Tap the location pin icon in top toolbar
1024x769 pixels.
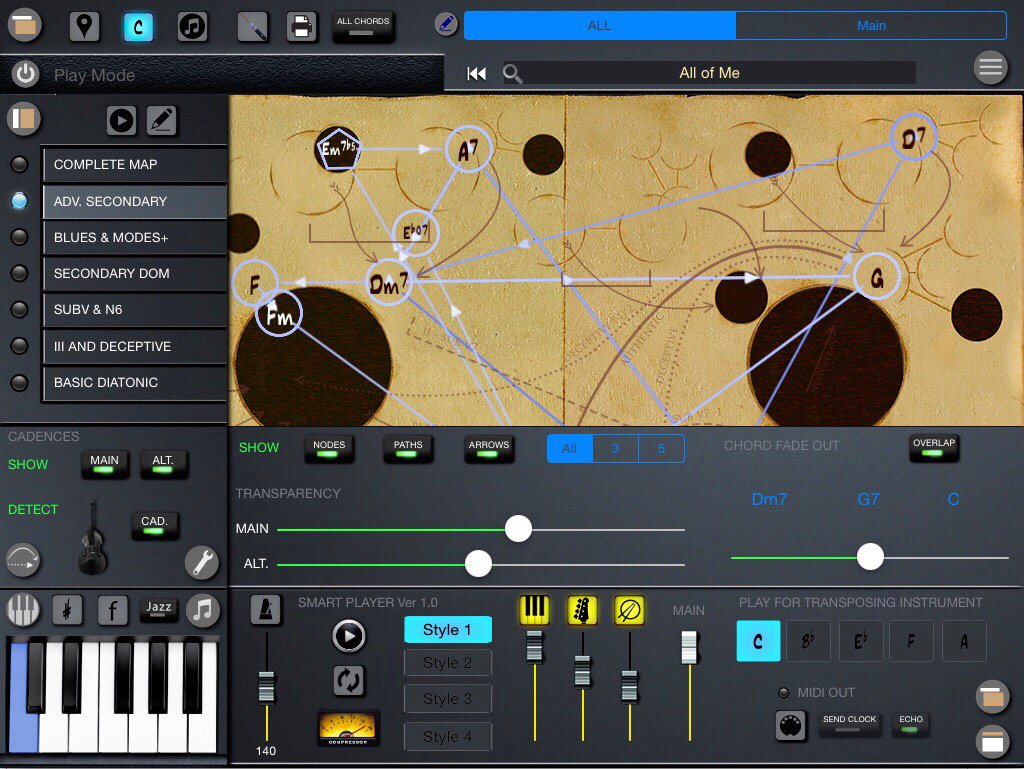coord(84,27)
